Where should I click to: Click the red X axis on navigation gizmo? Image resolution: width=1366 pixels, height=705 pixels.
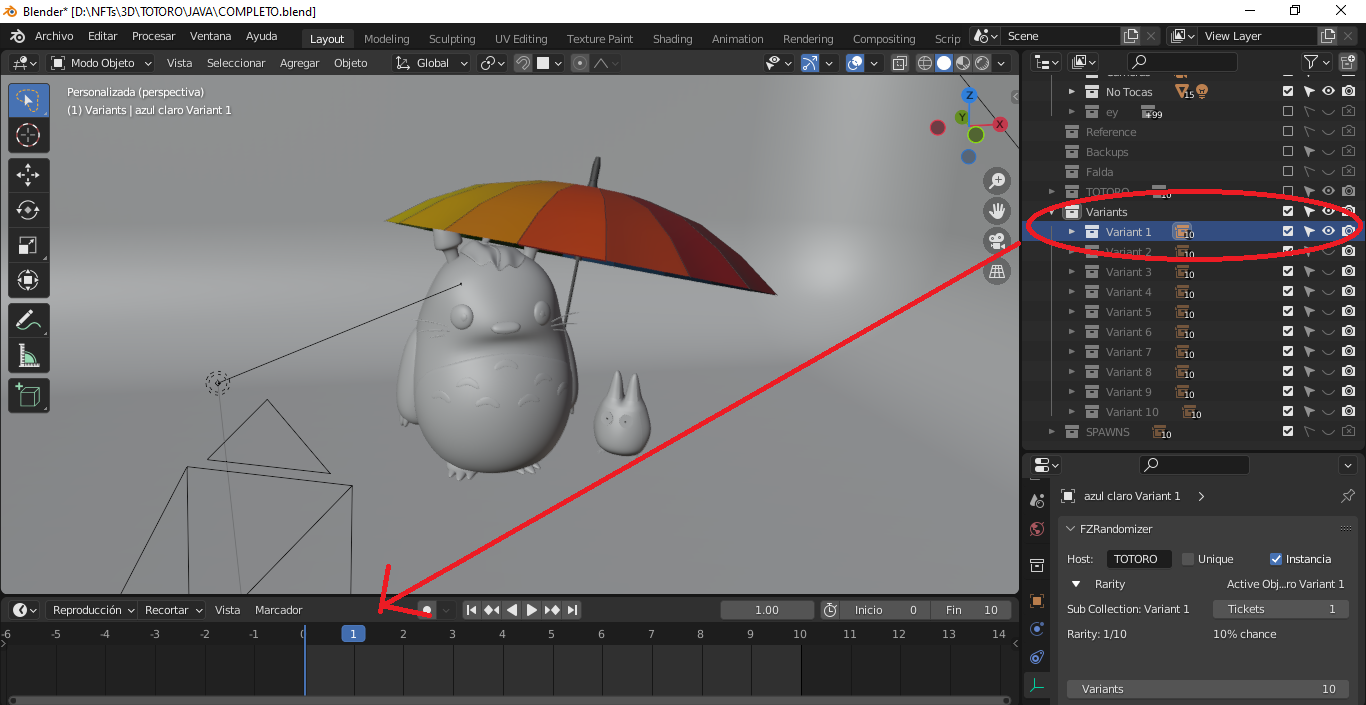(1000, 124)
